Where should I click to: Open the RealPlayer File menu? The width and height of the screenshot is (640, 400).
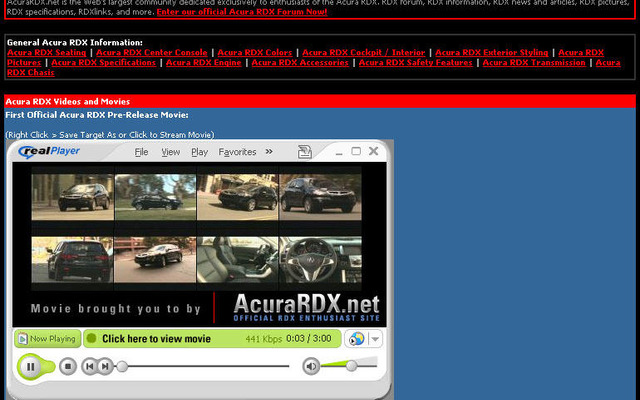click(141, 152)
